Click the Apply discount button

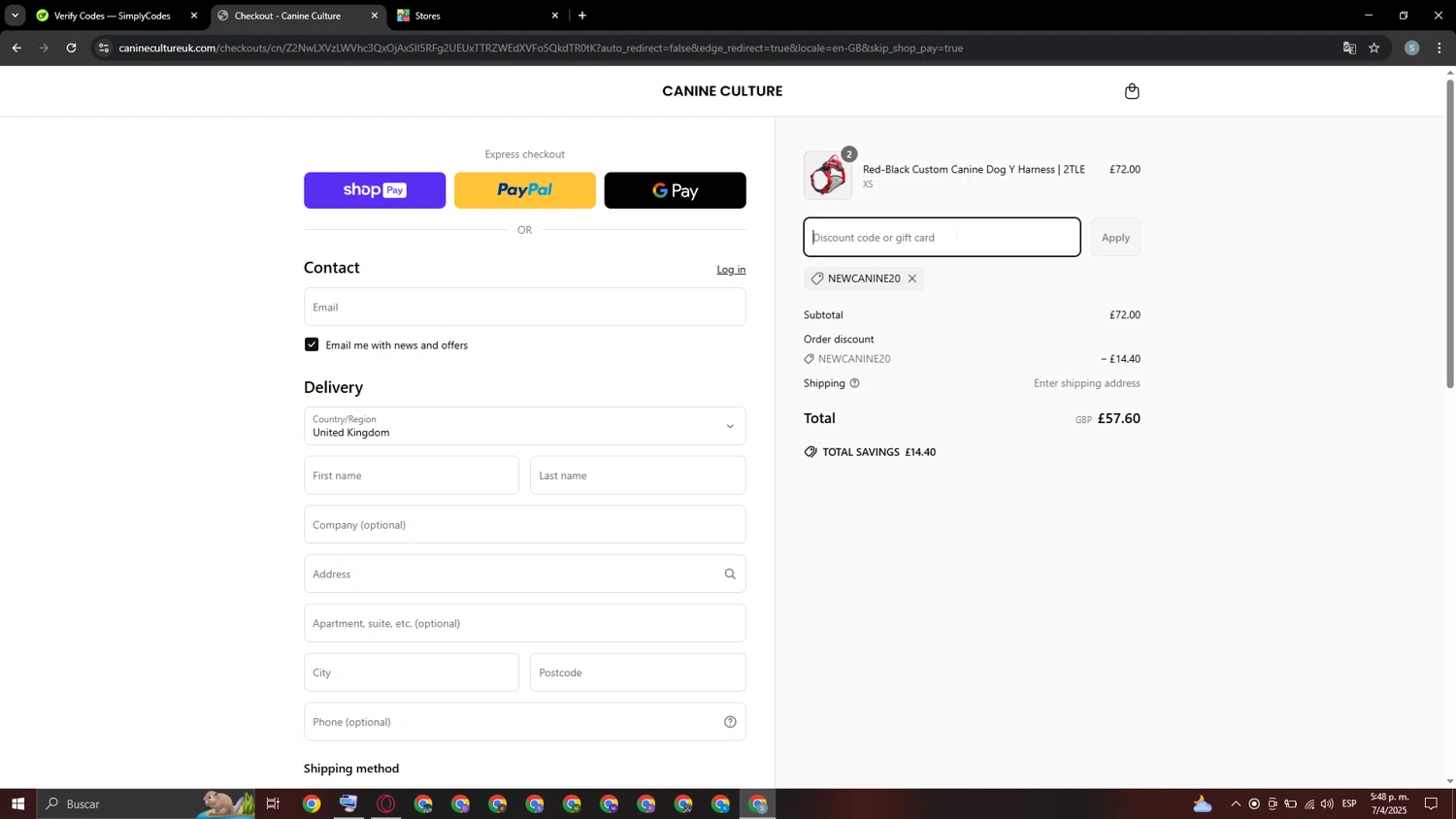1115,238
